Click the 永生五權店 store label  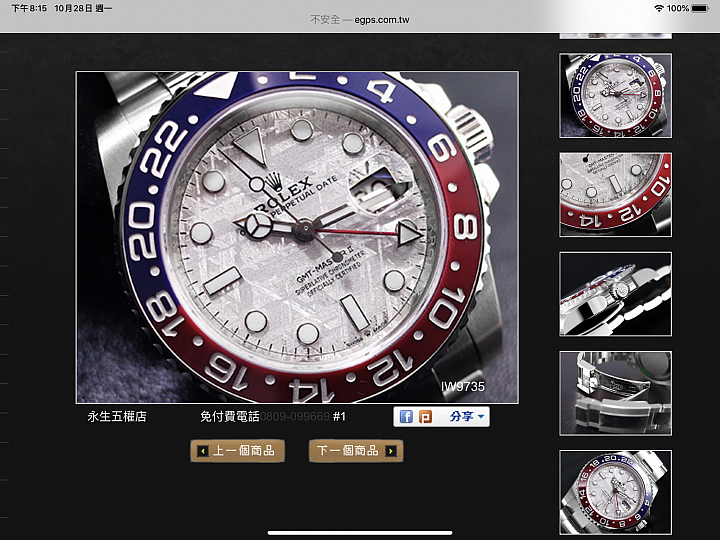coord(117,416)
